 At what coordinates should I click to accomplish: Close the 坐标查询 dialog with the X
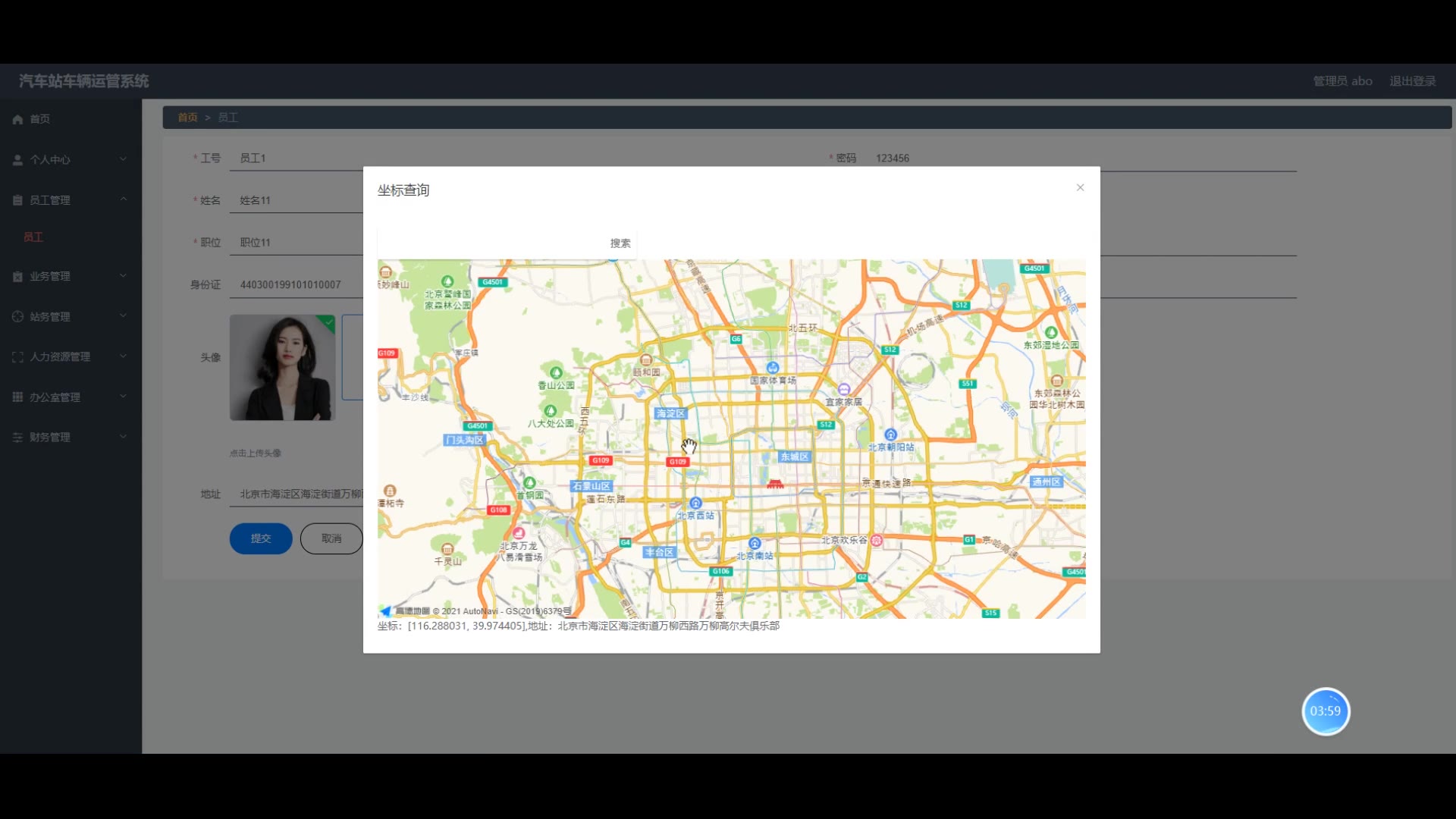tap(1081, 187)
